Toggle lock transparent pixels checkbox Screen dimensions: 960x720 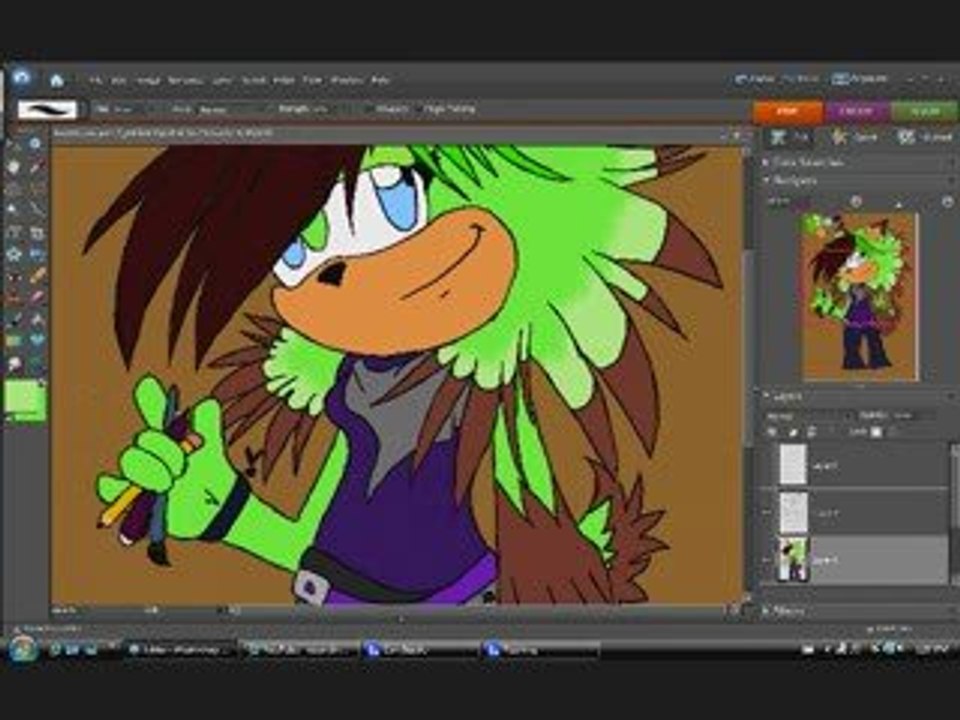pos(877,432)
